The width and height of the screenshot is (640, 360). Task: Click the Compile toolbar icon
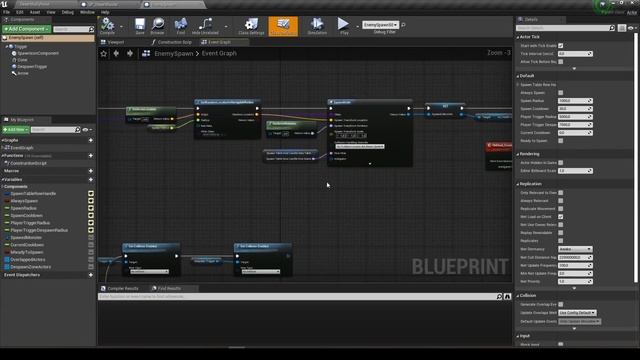pos(107,24)
